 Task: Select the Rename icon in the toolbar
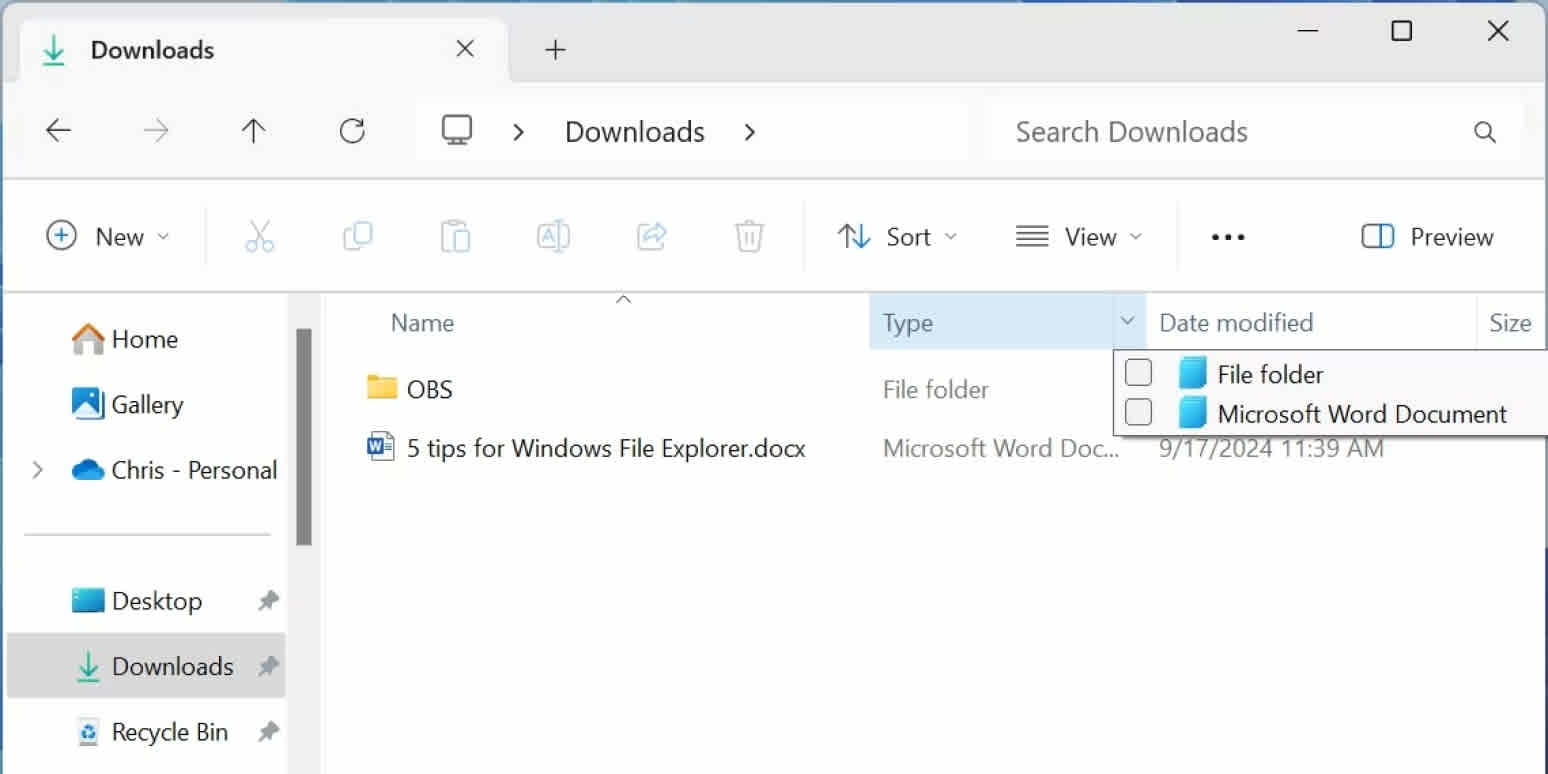[552, 236]
